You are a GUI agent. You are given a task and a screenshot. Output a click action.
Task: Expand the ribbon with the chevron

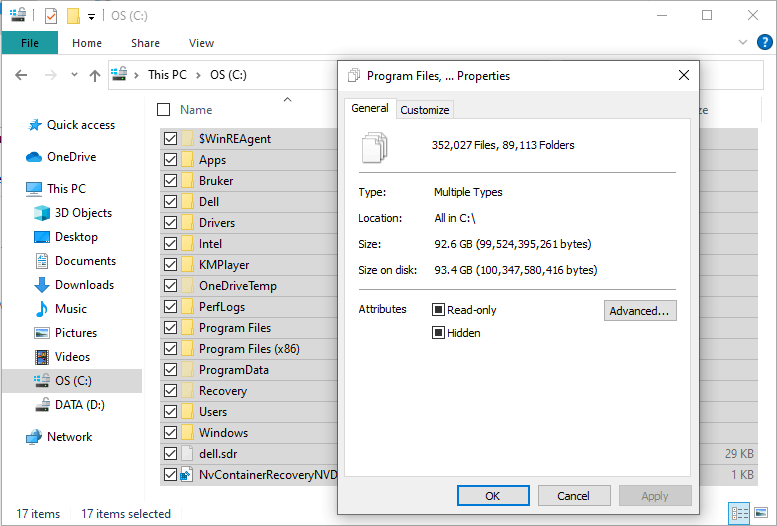click(742, 42)
